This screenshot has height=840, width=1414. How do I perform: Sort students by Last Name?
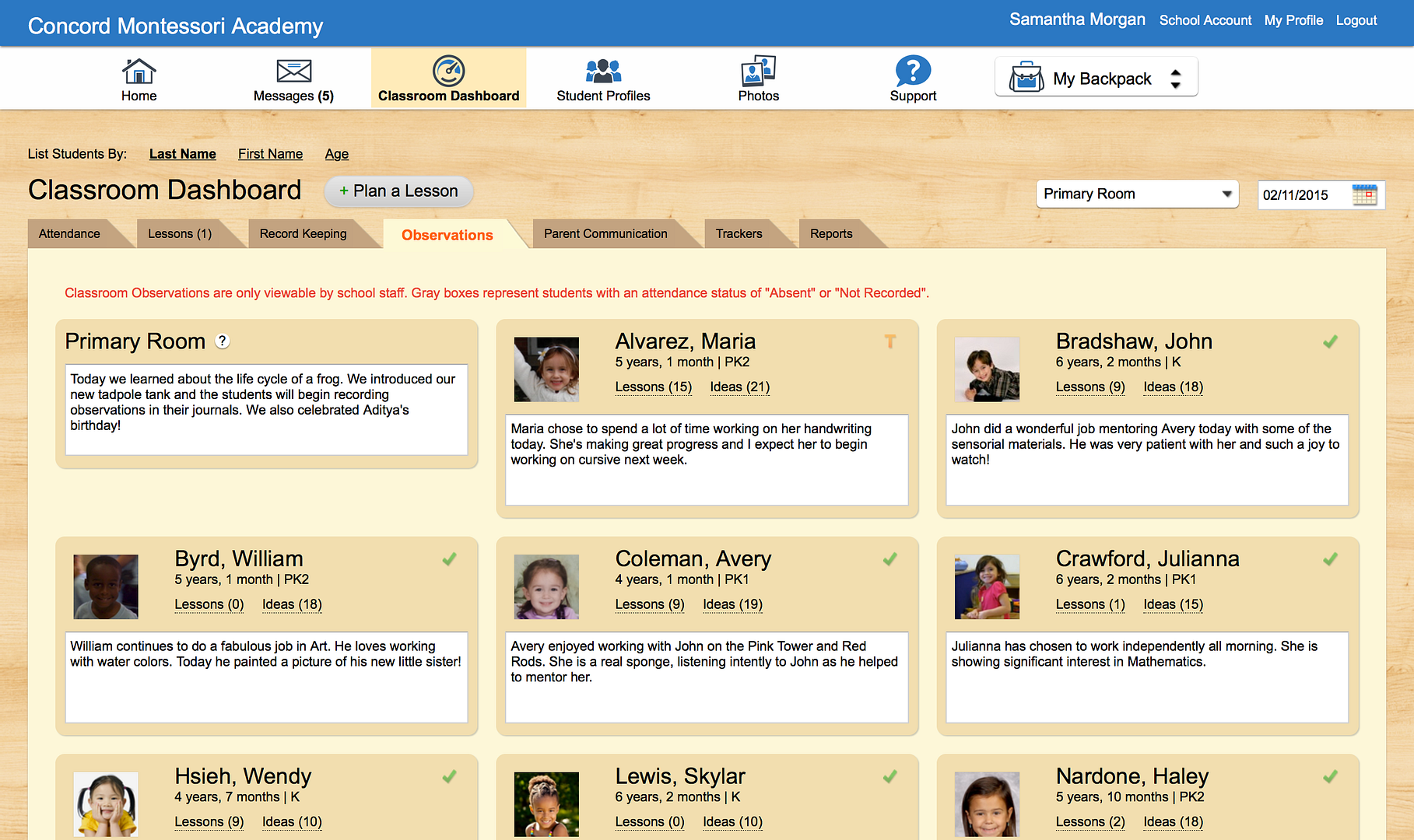click(183, 154)
